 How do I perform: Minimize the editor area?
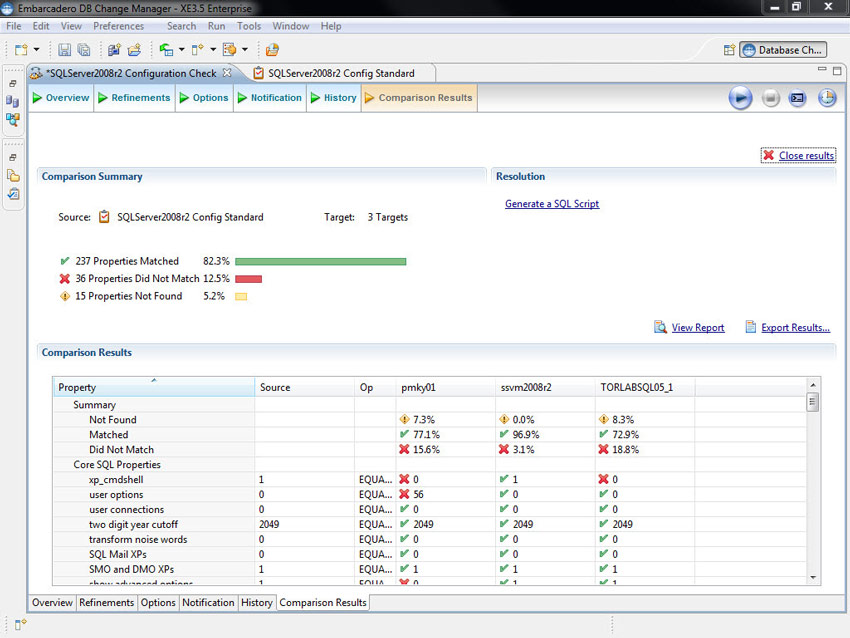(x=822, y=69)
